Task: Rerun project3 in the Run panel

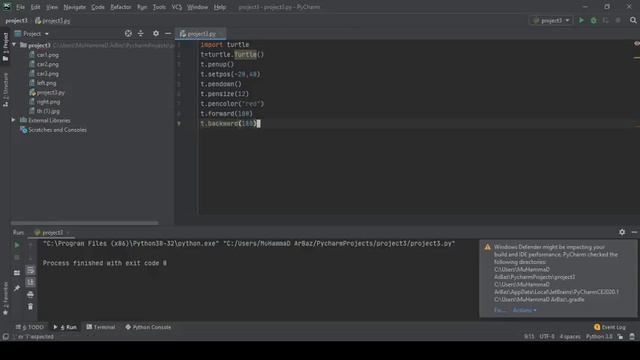Action: click(x=17, y=245)
